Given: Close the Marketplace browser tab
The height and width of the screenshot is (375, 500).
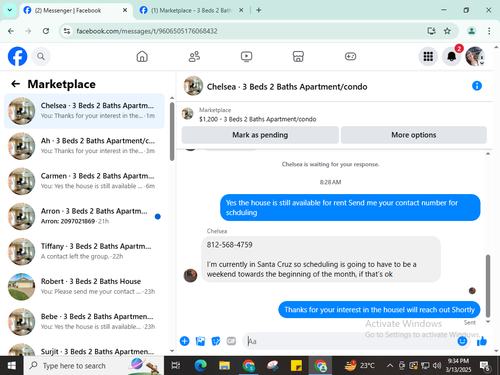Looking at the screenshot, I should (x=241, y=10).
